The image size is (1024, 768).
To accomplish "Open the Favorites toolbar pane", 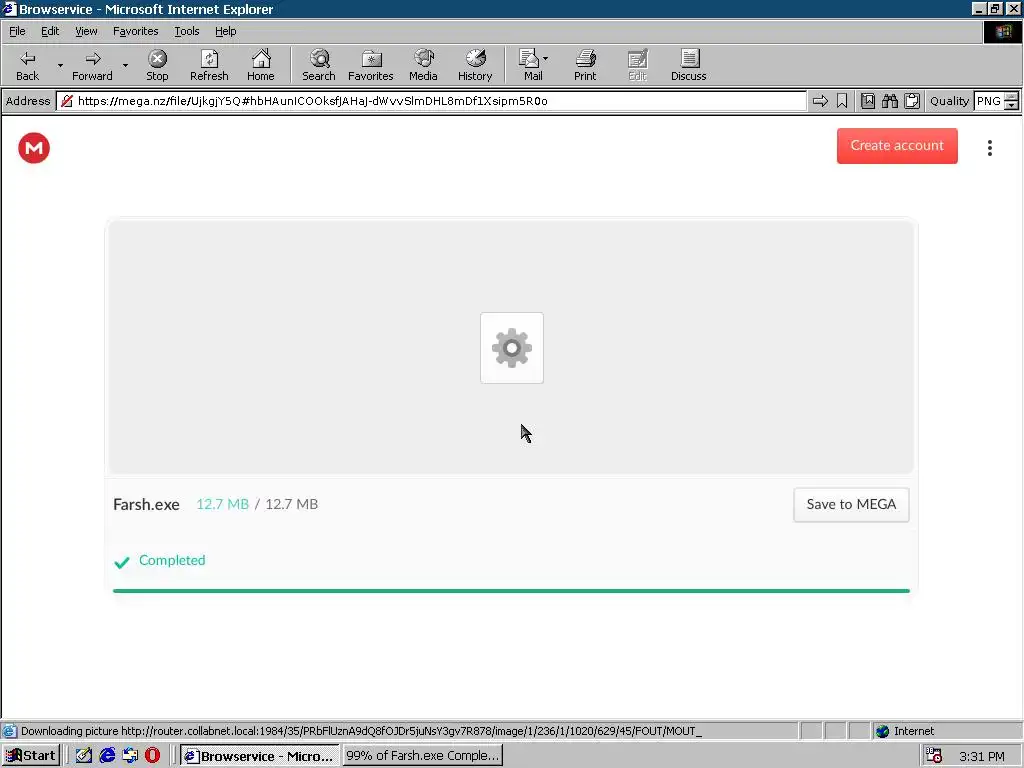I will pos(371,65).
